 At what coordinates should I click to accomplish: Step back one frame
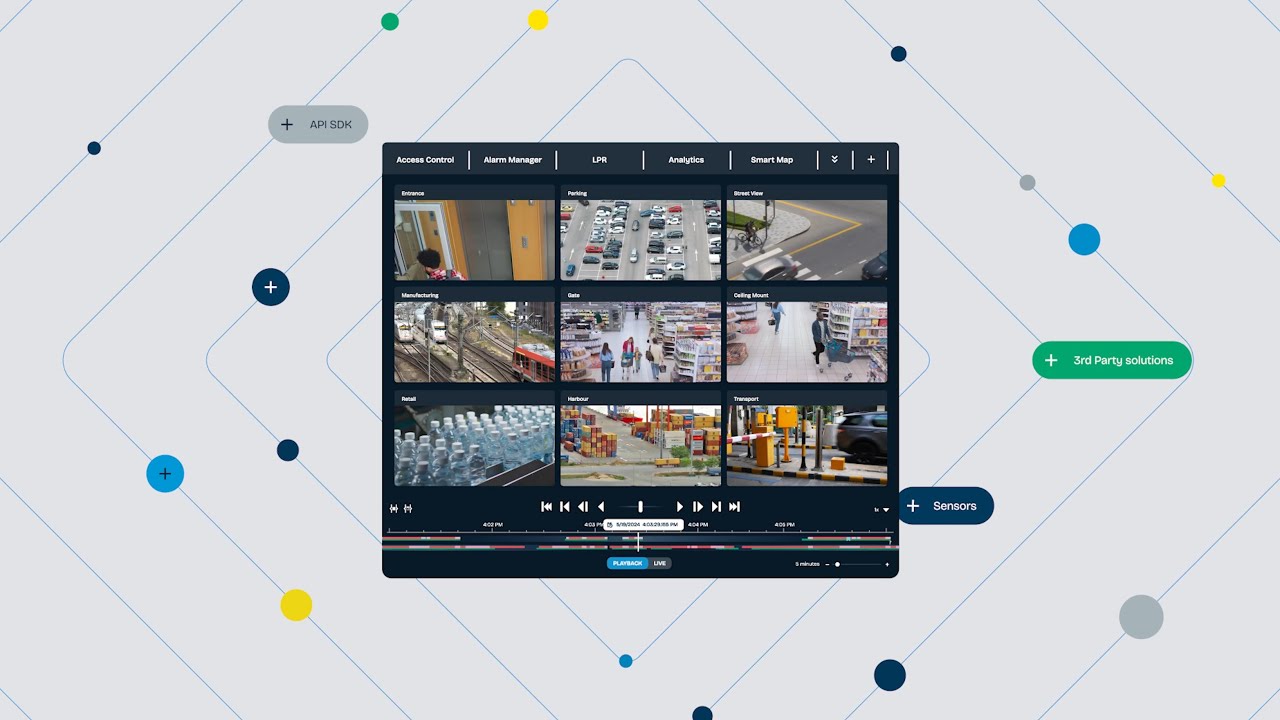click(583, 507)
